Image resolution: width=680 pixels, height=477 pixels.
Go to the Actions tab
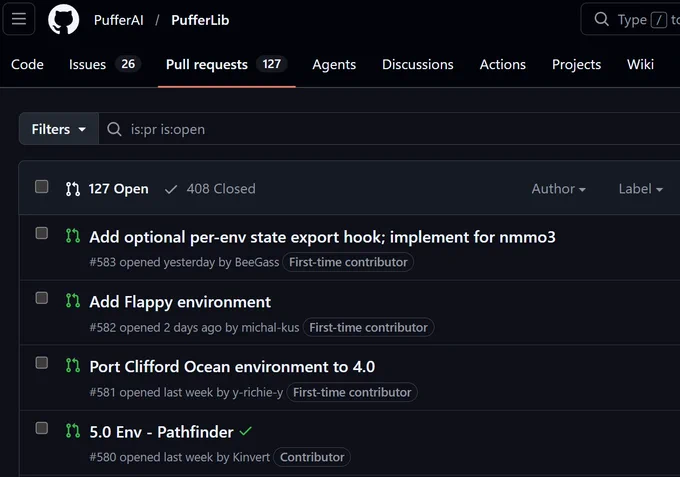503,64
